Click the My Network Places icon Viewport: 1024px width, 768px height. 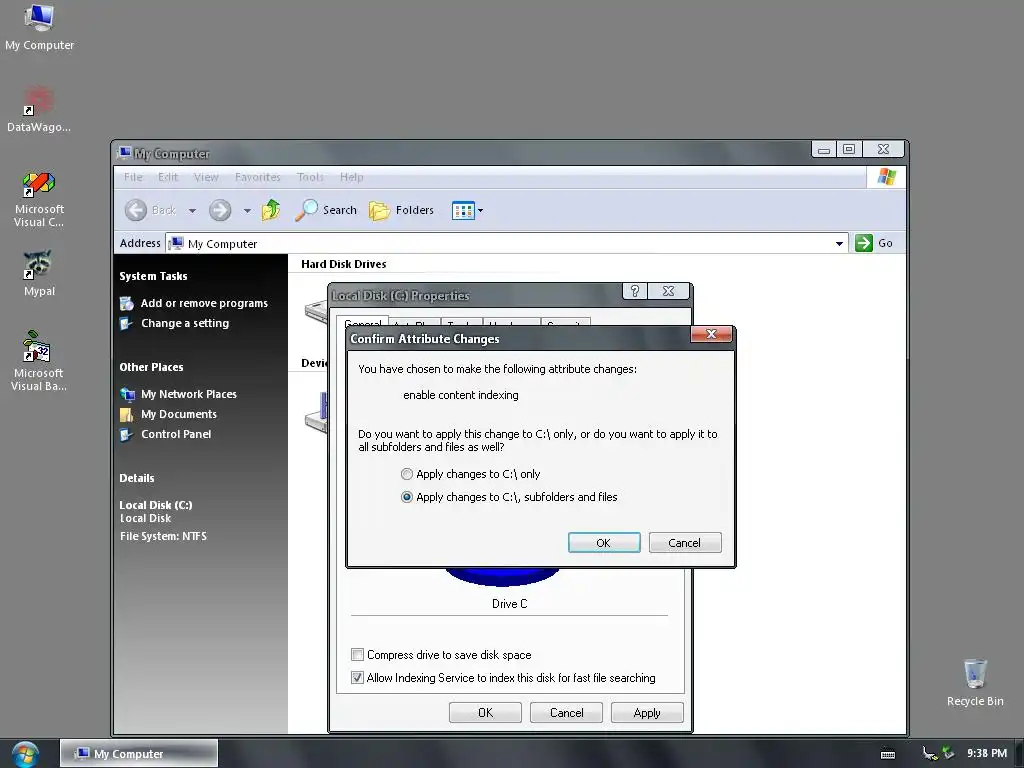(x=127, y=394)
